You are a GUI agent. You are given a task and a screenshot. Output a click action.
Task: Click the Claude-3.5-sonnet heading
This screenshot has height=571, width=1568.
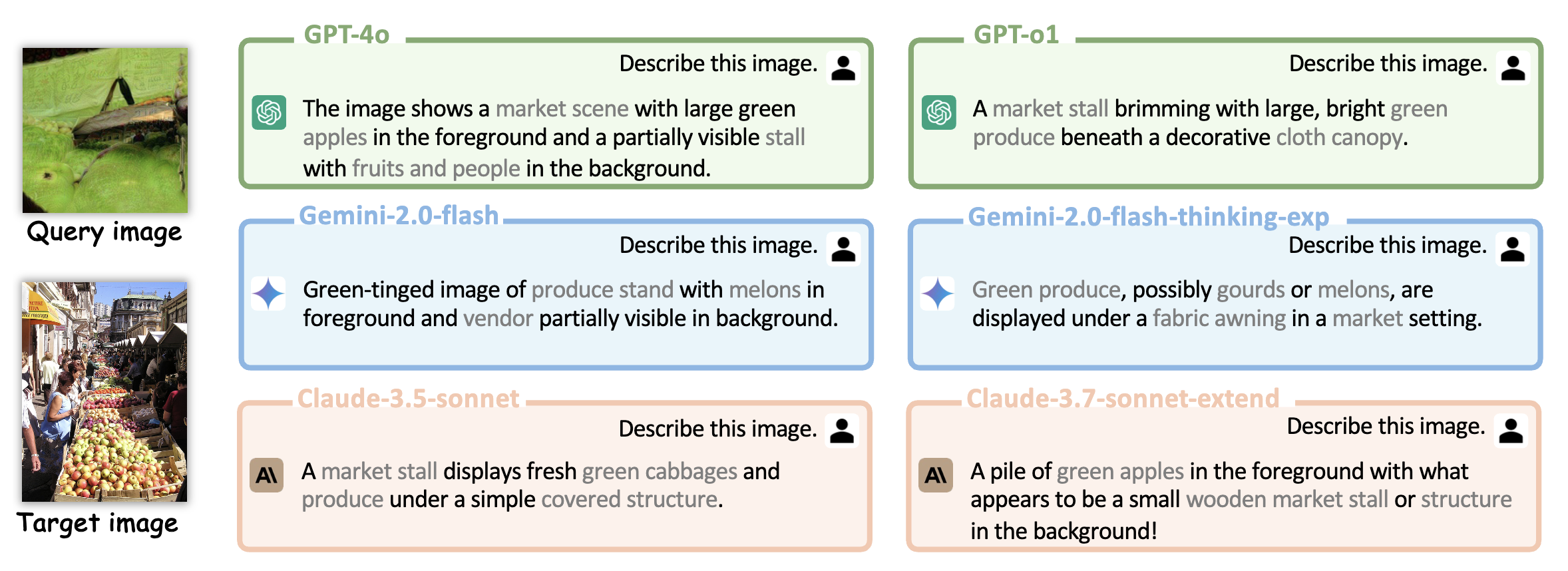(408, 399)
